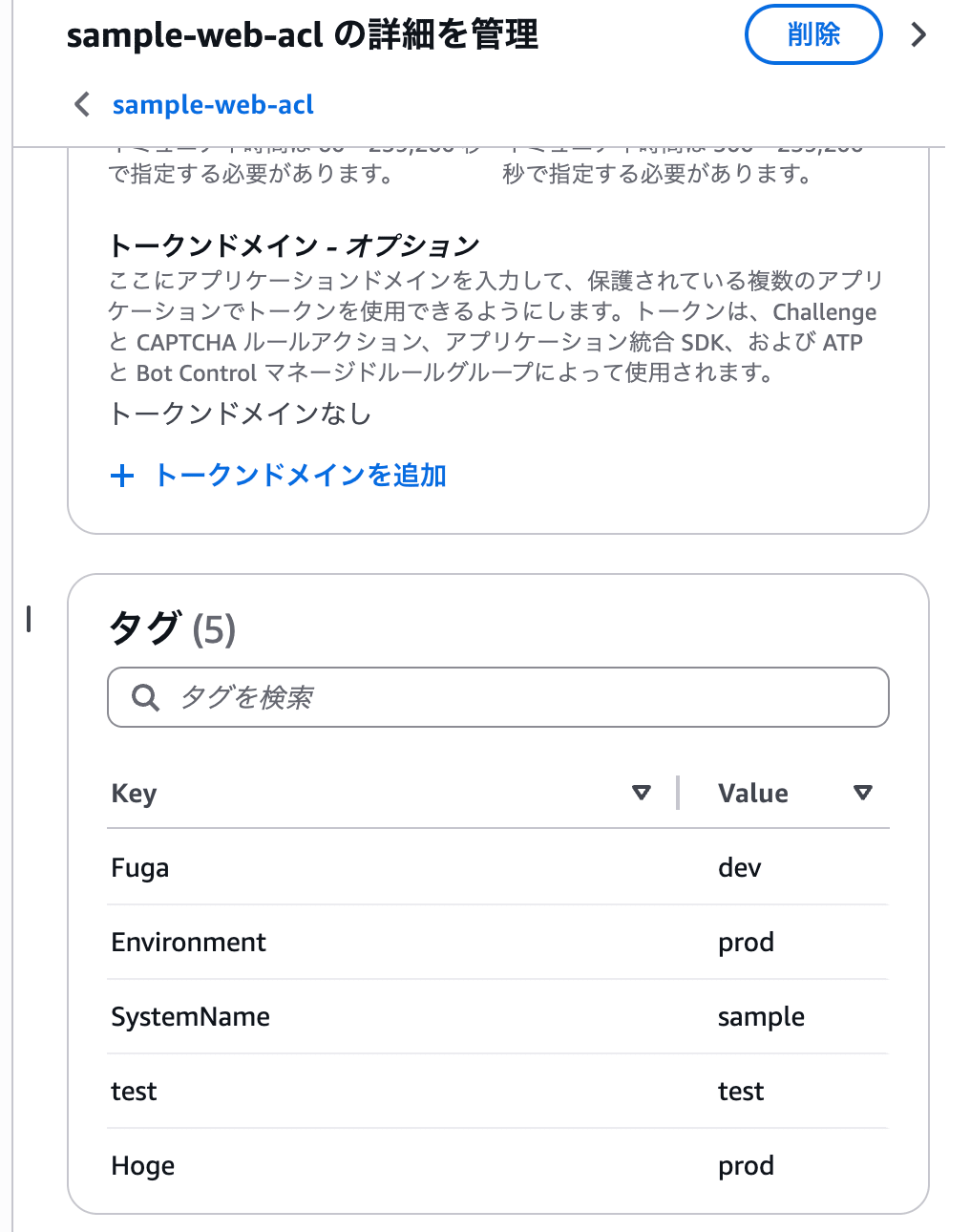Click the test tag row
The width and height of the screenshot is (970, 1232).
point(133,1091)
